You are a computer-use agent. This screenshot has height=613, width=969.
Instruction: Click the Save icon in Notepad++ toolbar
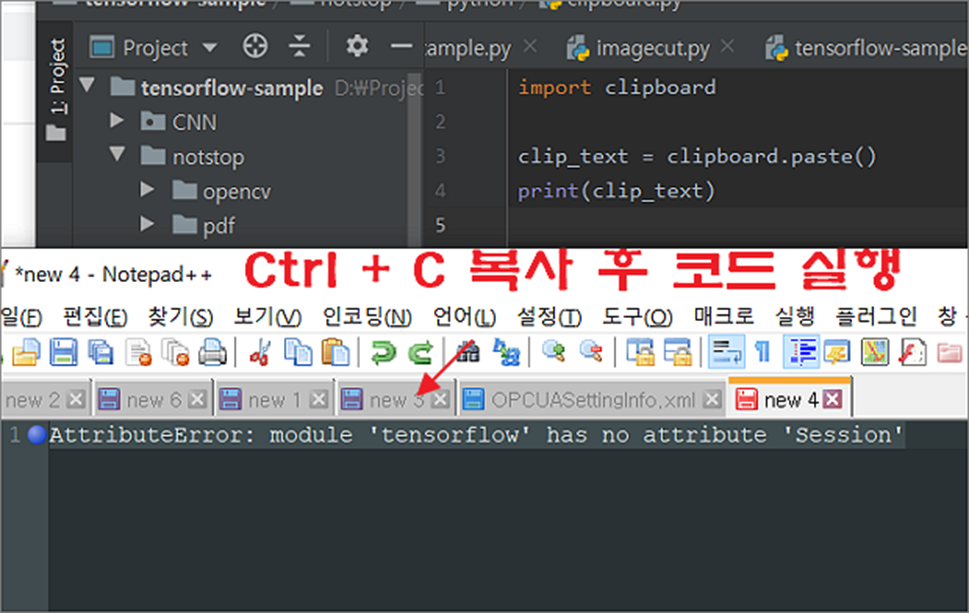(63, 353)
